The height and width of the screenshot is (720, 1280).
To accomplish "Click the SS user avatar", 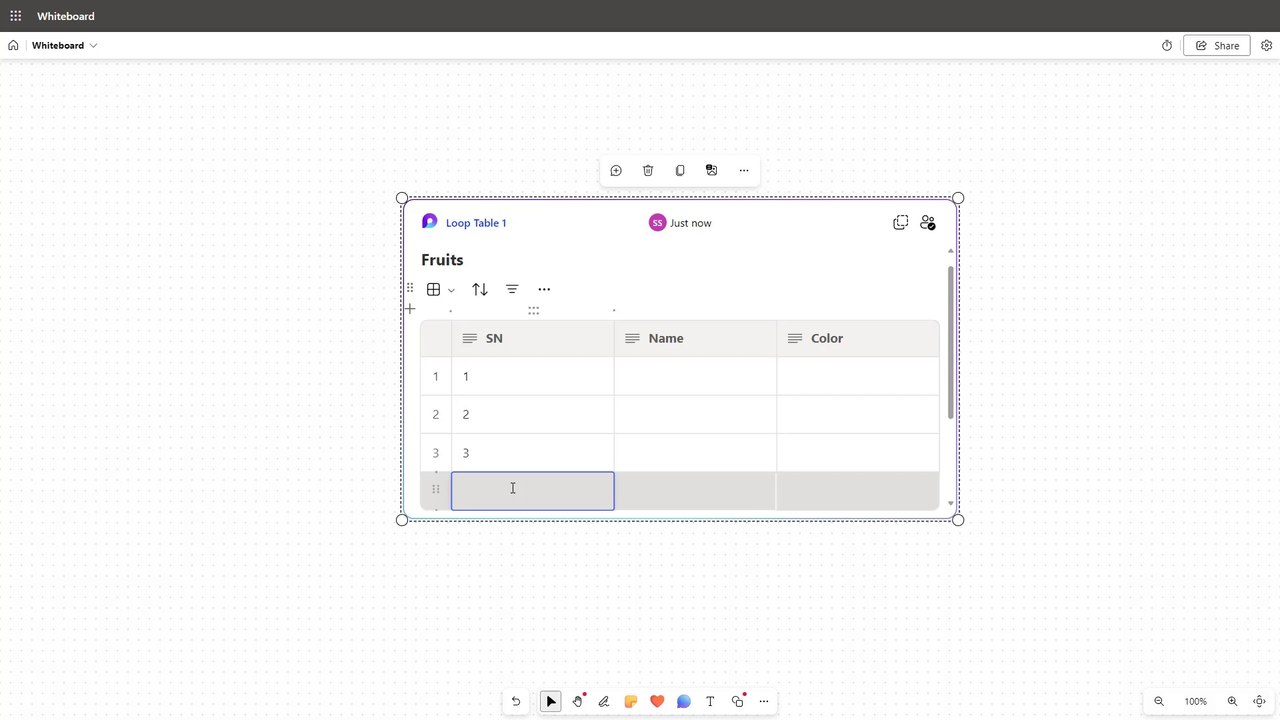I will click(657, 223).
